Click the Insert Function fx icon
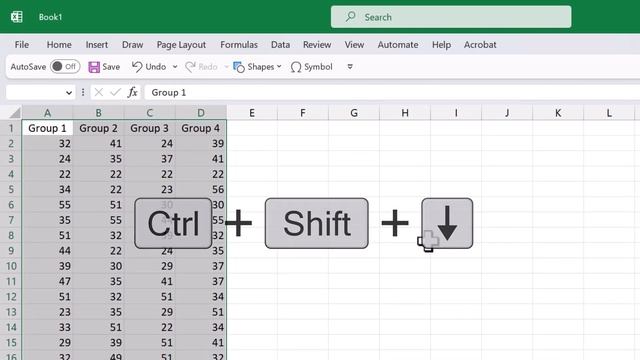 click(132, 92)
